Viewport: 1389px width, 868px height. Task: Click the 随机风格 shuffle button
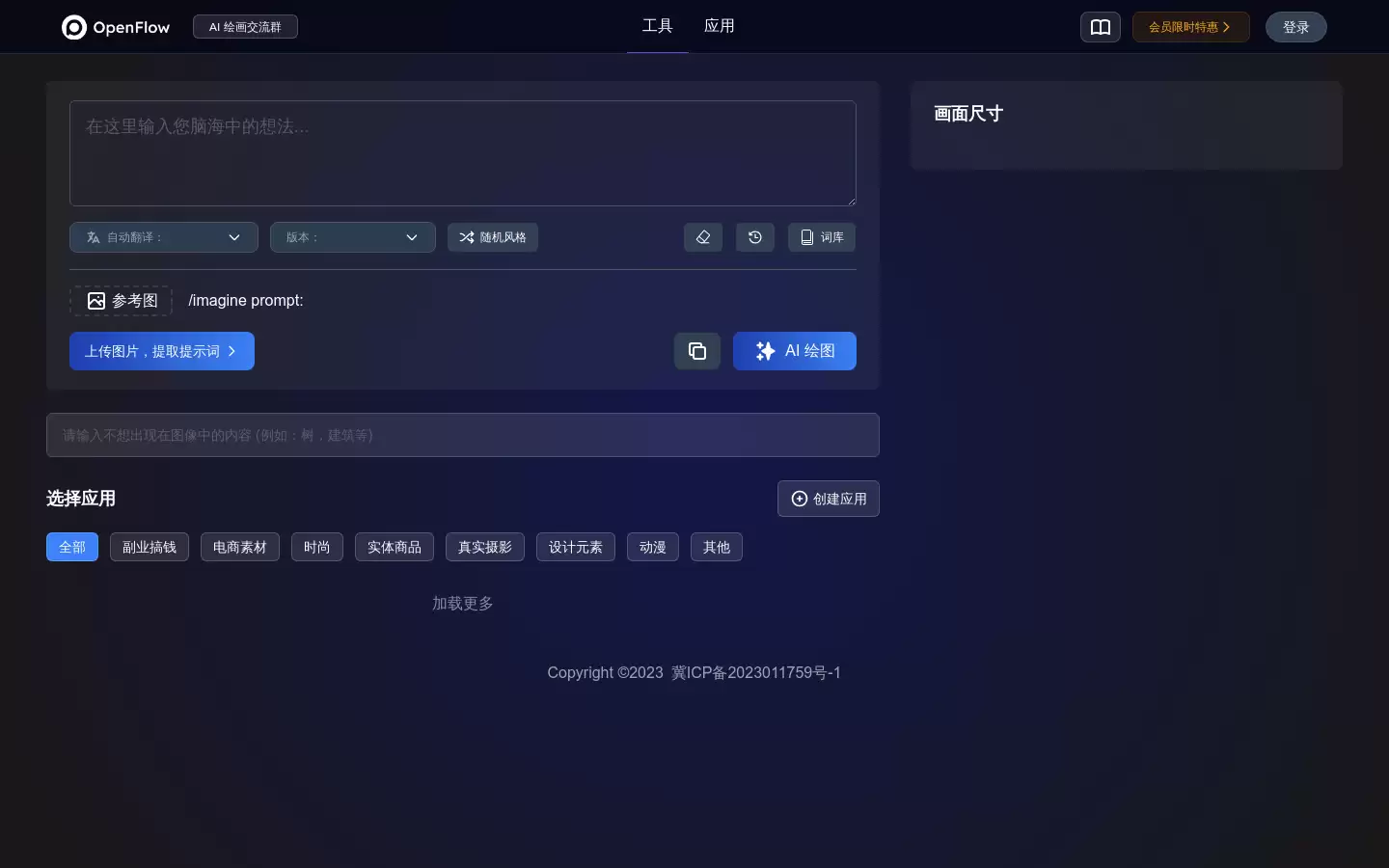click(493, 237)
